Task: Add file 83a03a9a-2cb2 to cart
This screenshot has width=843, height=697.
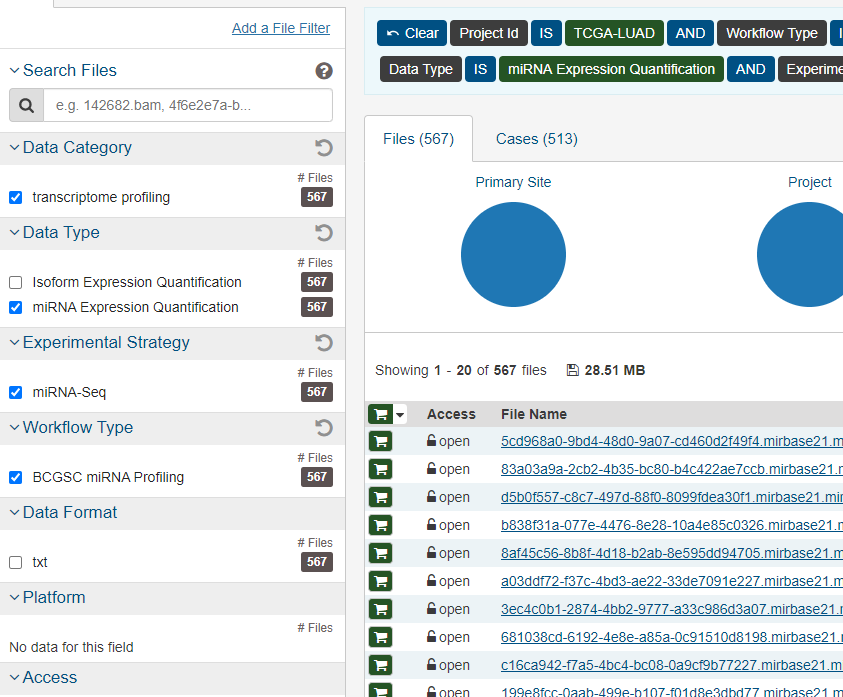Action: [x=381, y=470]
